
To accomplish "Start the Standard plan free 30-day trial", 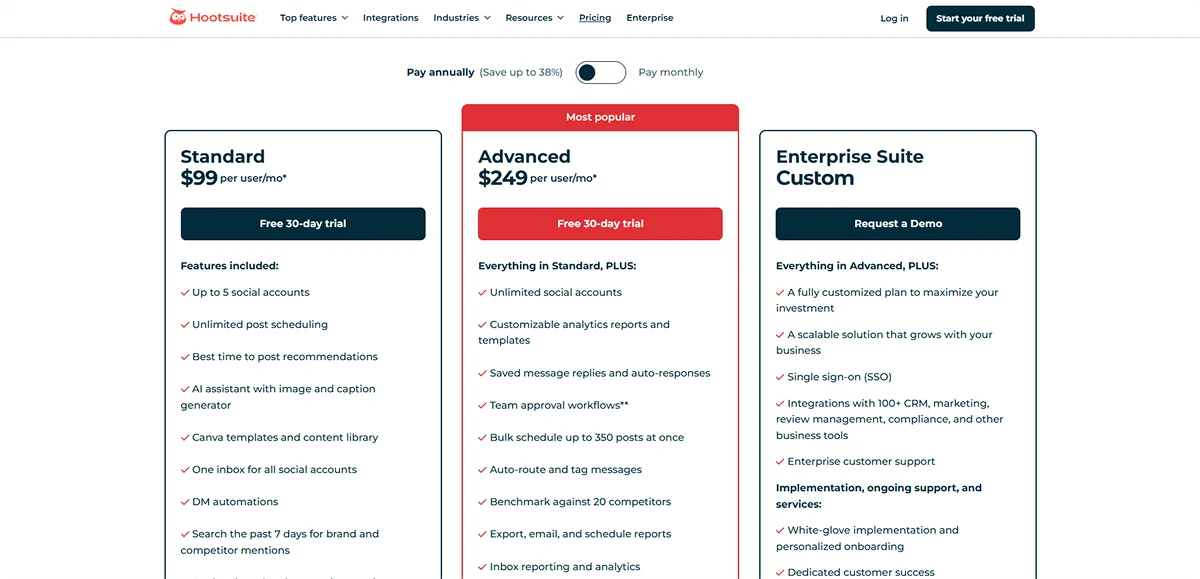I will click(302, 223).
